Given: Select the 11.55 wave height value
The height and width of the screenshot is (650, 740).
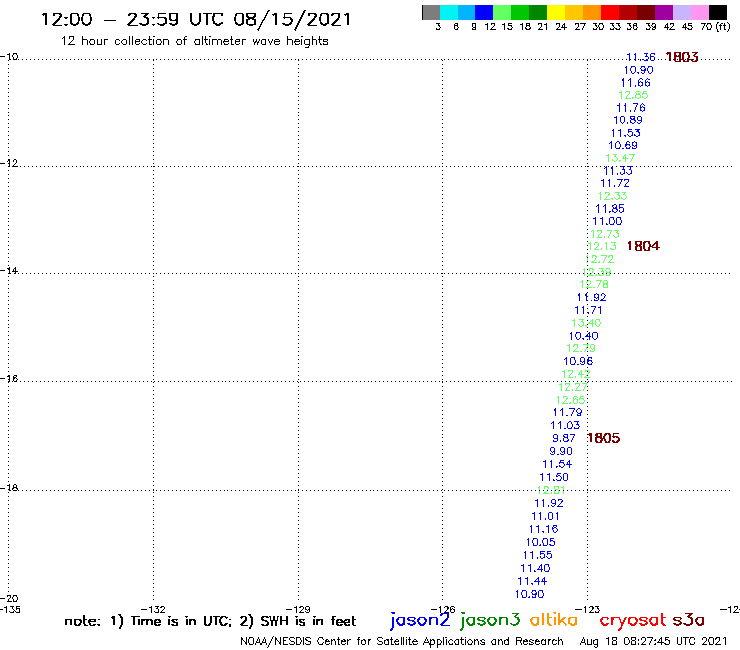Looking at the screenshot, I should tap(538, 555).
